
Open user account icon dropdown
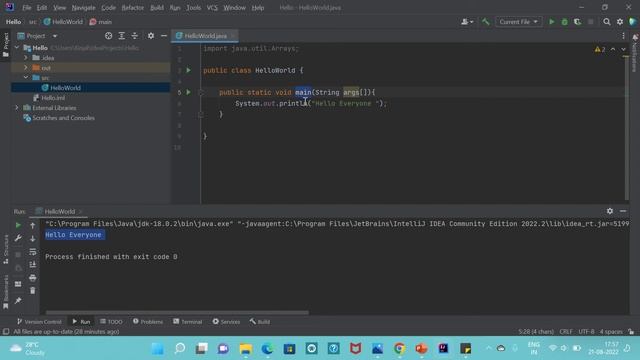[x=467, y=22]
